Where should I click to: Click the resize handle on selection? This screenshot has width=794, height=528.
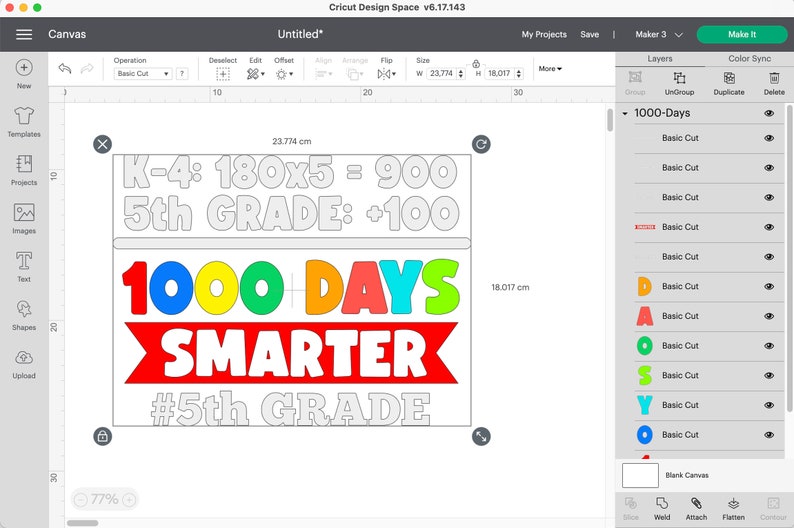point(481,436)
